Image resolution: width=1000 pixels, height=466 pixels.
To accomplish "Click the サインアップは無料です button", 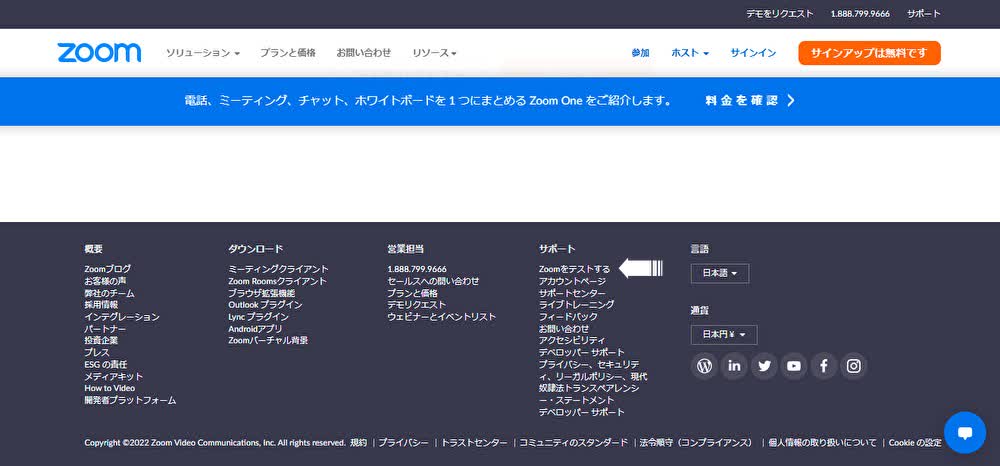I will click(x=869, y=53).
